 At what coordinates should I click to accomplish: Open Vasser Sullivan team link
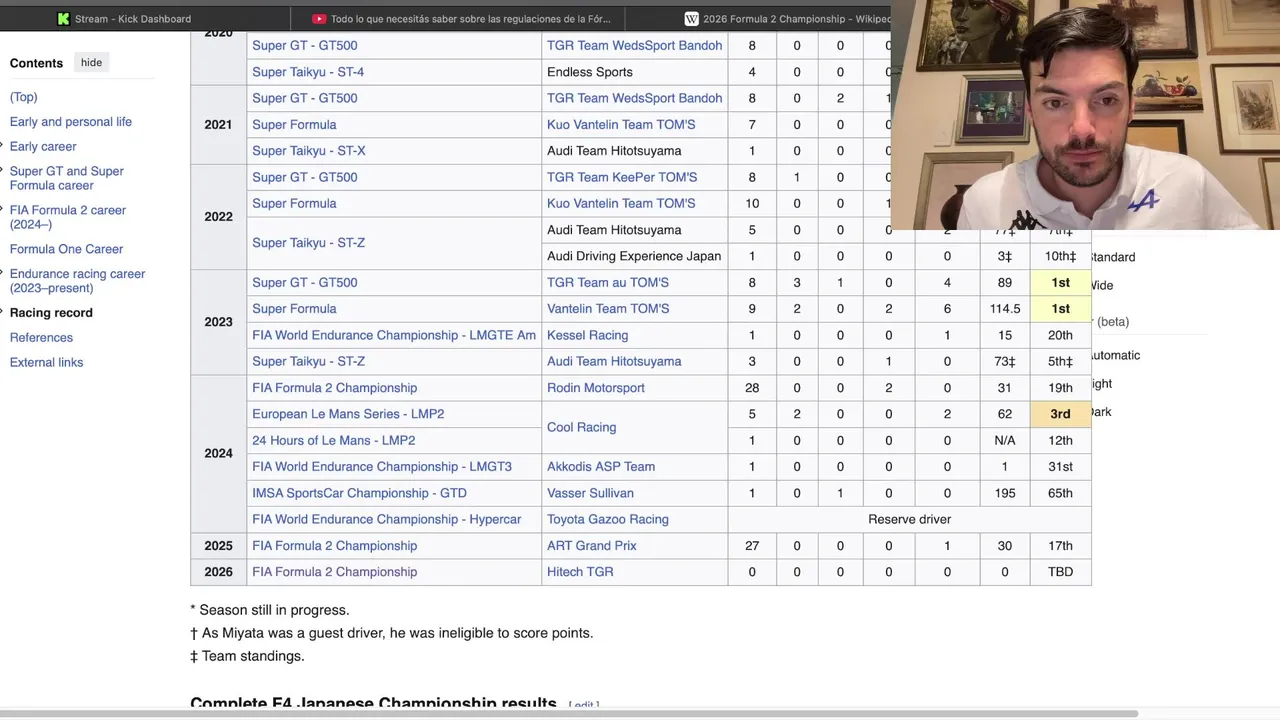tap(590, 493)
